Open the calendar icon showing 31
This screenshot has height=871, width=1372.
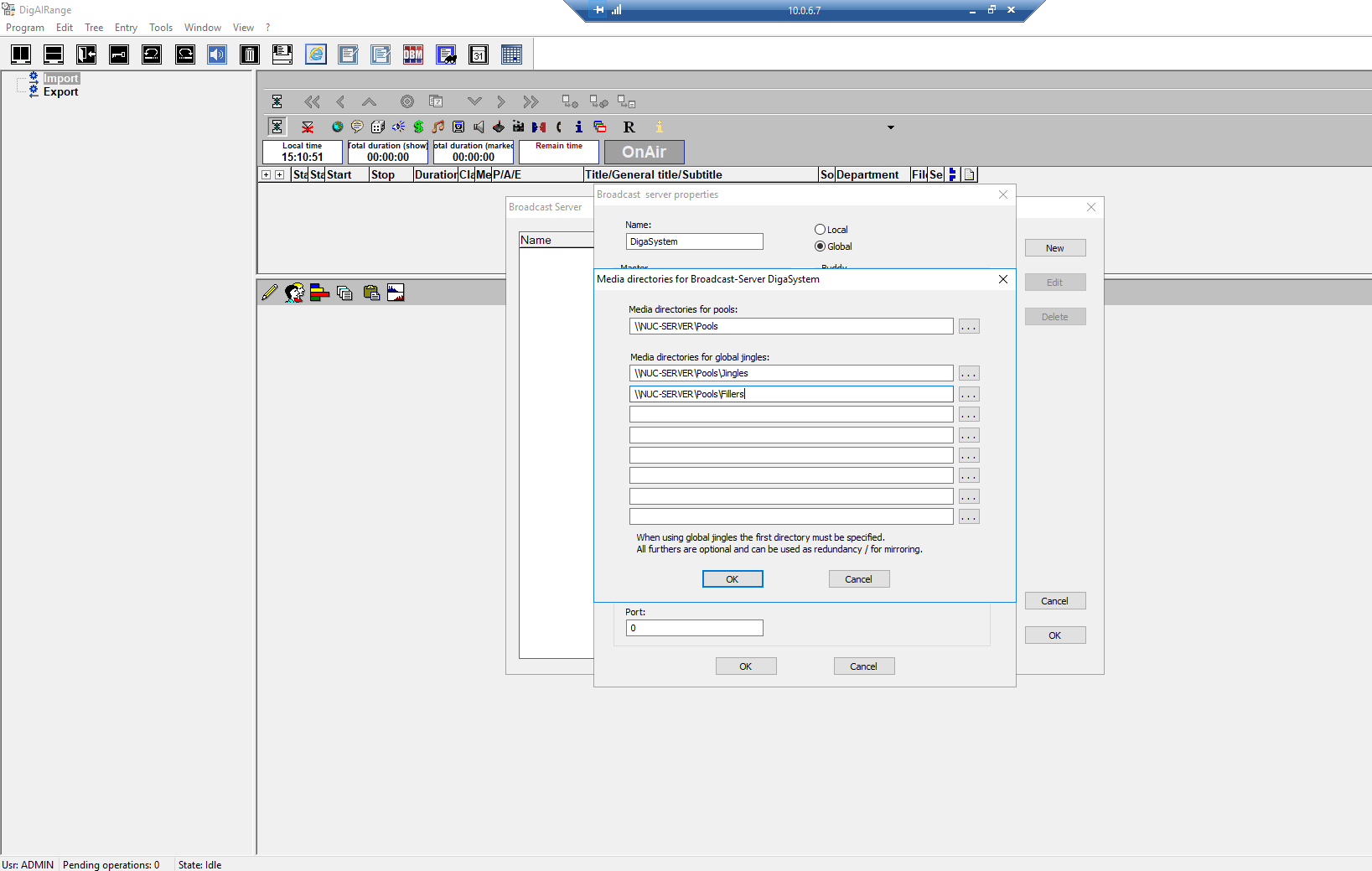pos(479,55)
